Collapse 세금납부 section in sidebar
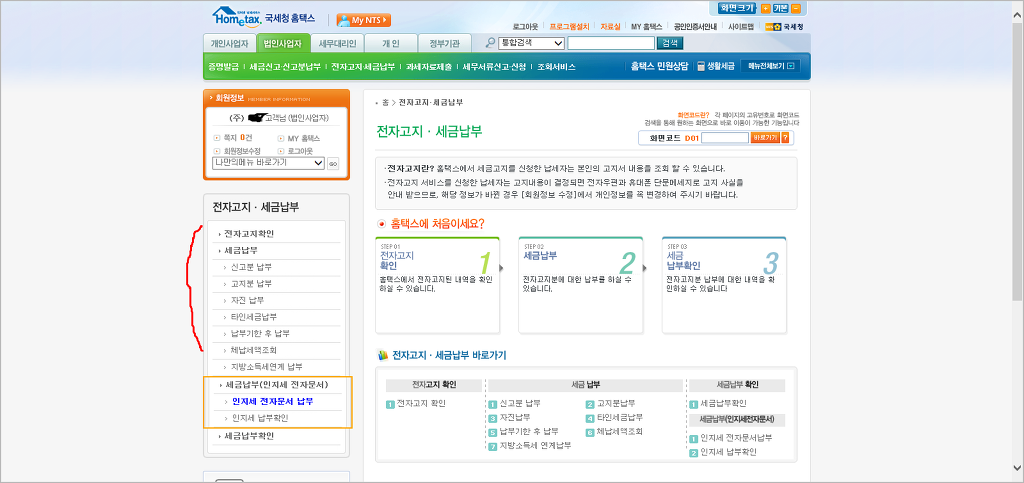Viewport: 1024px width, 483px height. [x=240, y=251]
